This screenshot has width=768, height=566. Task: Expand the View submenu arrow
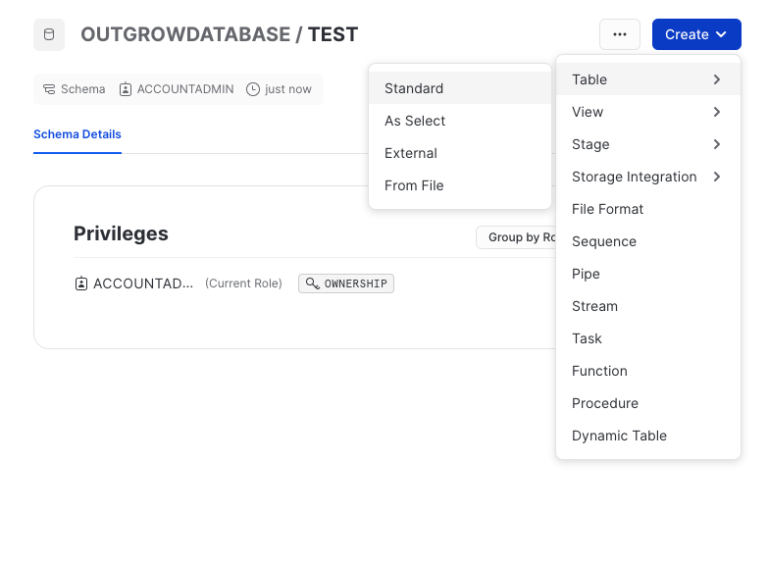(x=716, y=112)
